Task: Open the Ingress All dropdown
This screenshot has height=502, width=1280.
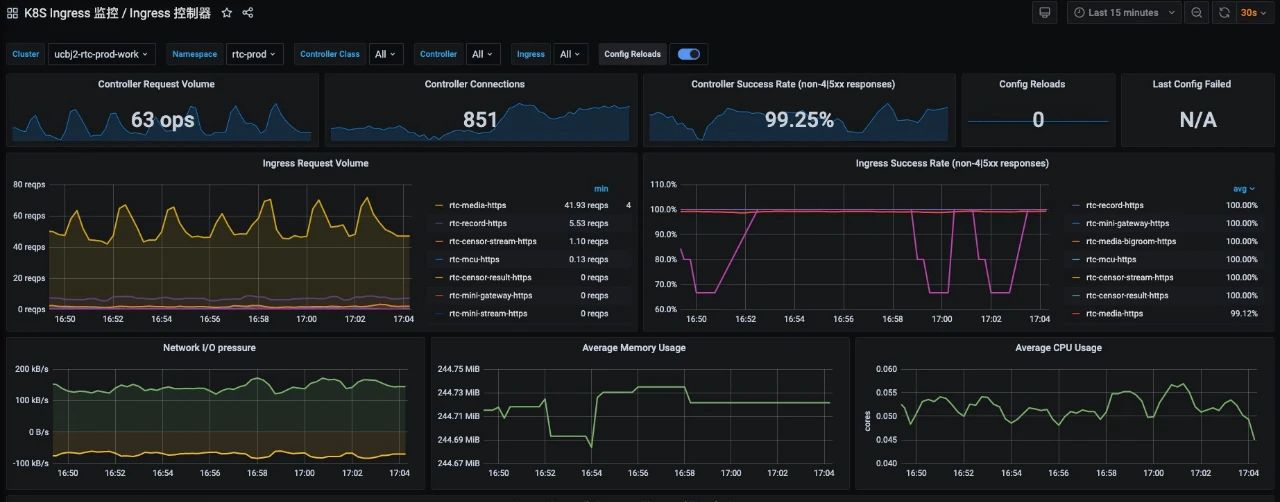Action: tap(571, 54)
